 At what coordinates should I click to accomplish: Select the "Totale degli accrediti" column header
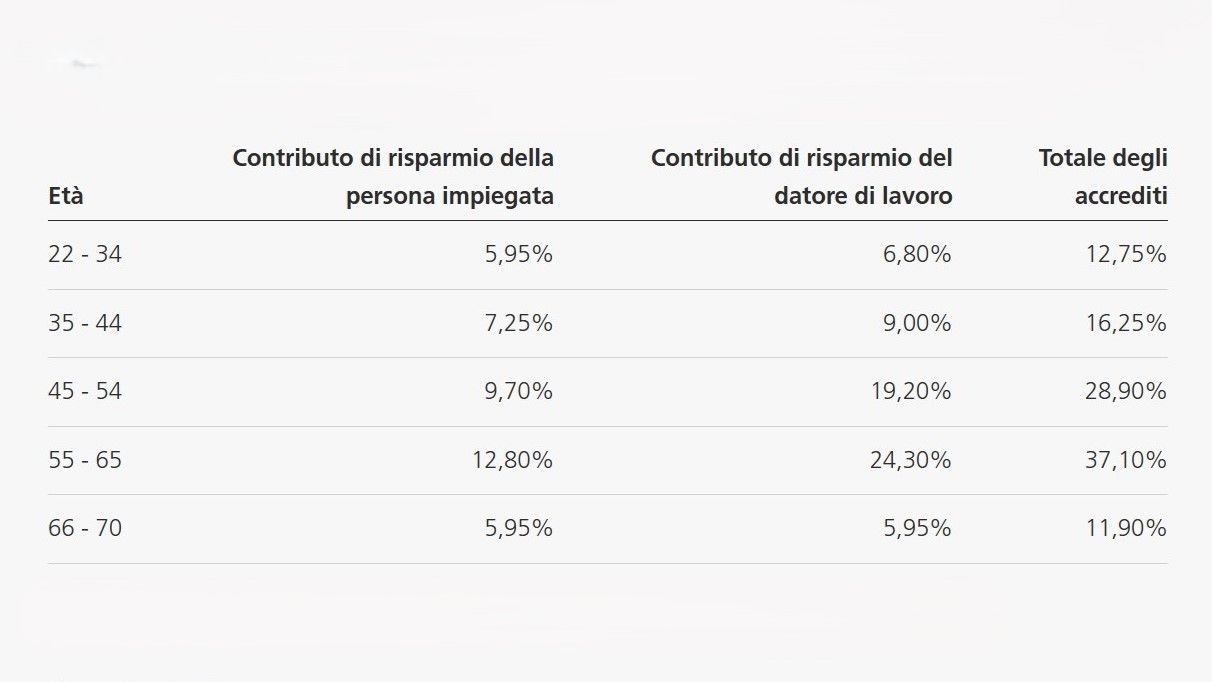coord(1103,177)
